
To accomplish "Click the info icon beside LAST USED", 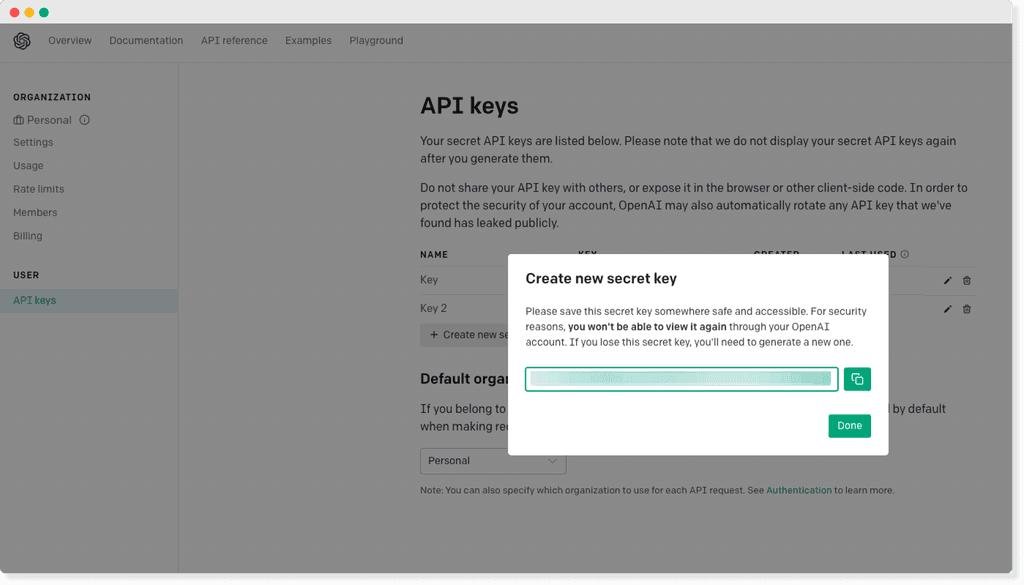I will tap(903, 254).
